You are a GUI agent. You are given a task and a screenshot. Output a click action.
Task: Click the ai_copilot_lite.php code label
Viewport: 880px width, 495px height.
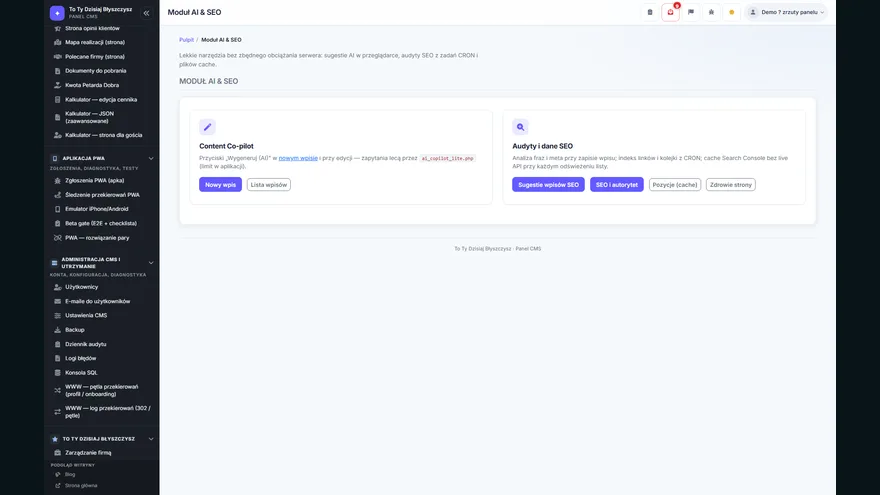coord(448,159)
